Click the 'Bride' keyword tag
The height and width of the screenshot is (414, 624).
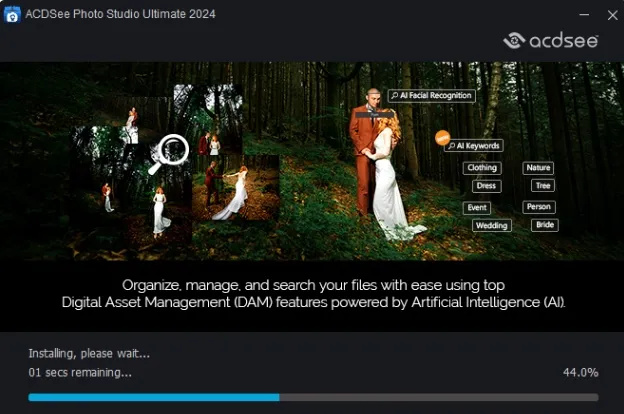tap(545, 225)
